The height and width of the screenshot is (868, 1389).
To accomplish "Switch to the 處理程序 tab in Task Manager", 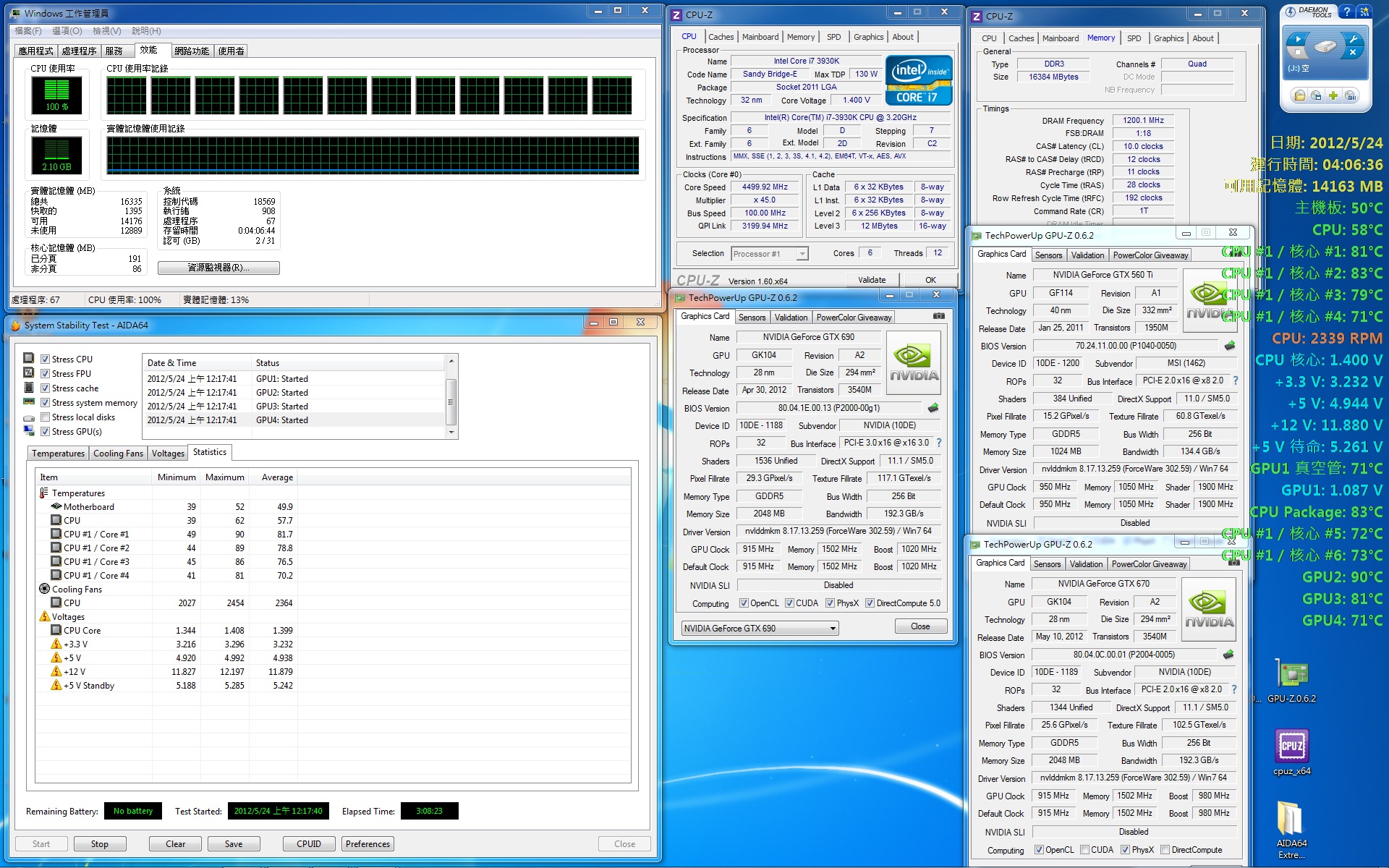I will point(79,51).
